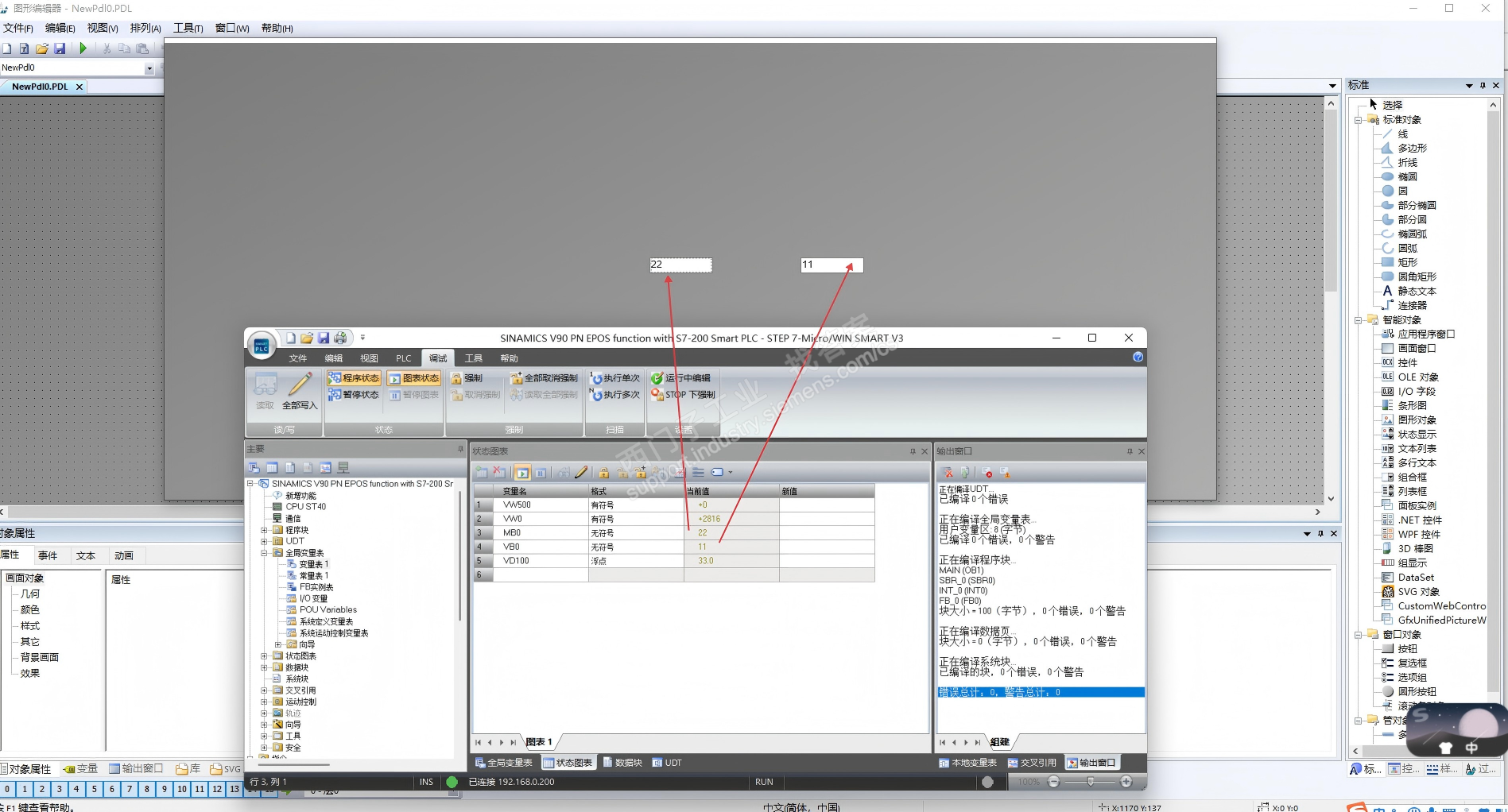Viewport: 1508px width, 812px height.
Task: Toggle the 图表状态 (chart status) ribbon button
Action: tap(414, 378)
